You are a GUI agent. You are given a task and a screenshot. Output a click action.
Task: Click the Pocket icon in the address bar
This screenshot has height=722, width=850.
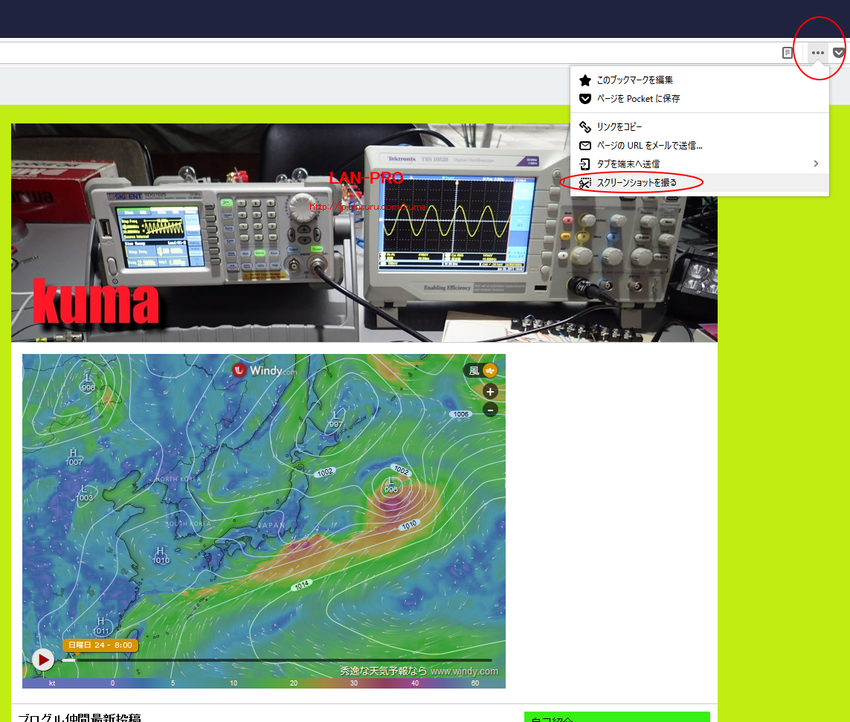[839, 53]
